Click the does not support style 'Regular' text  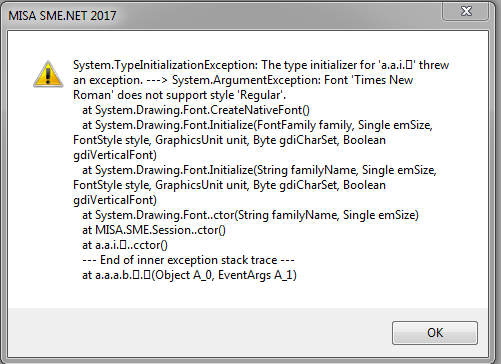(202, 95)
